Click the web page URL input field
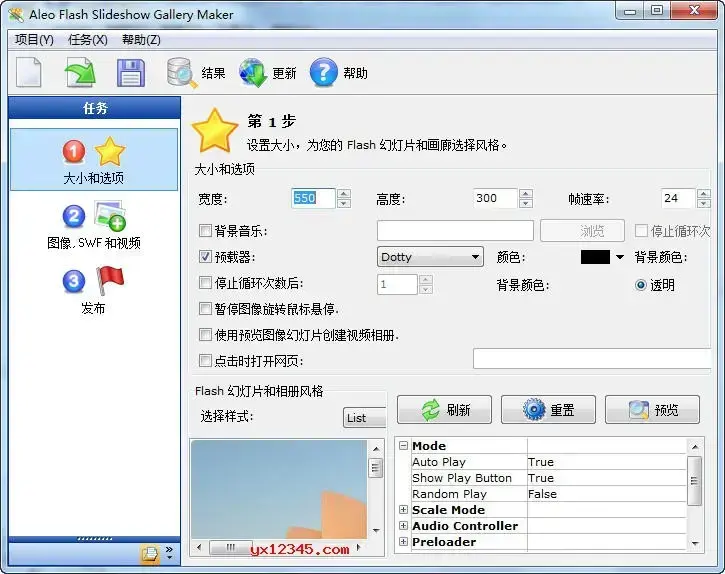Screen dimensions: 725x574 pyautogui.click(x=592, y=358)
